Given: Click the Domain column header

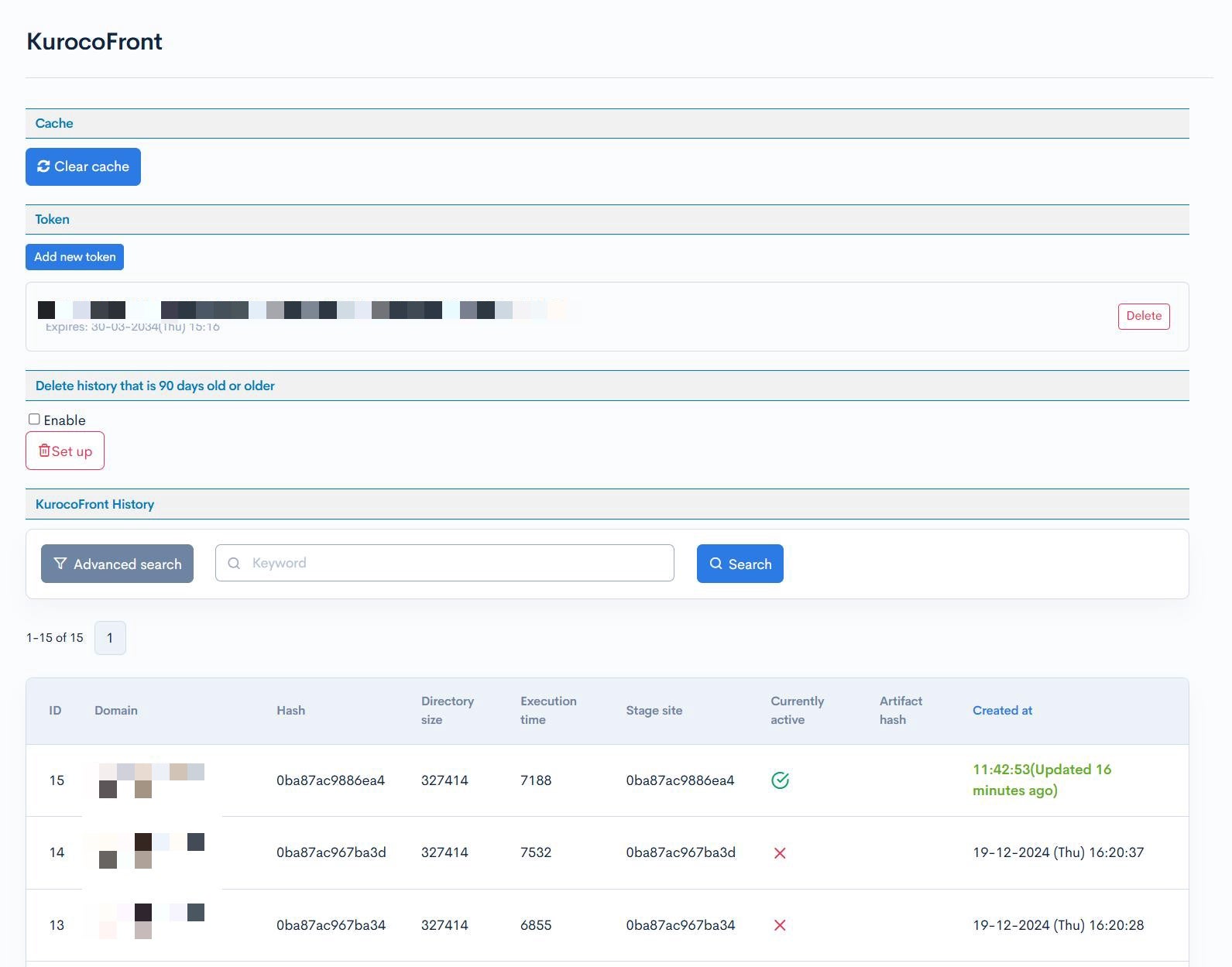Looking at the screenshot, I should pos(116,711).
